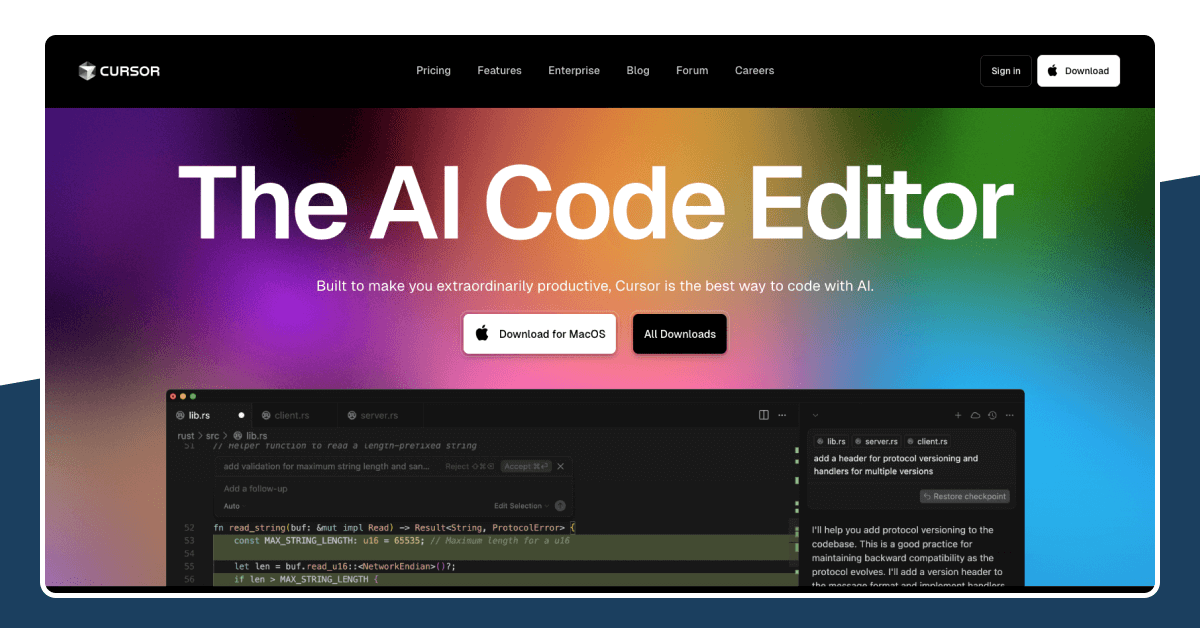Go to the Features page
This screenshot has height=628, width=1200.
(499, 71)
